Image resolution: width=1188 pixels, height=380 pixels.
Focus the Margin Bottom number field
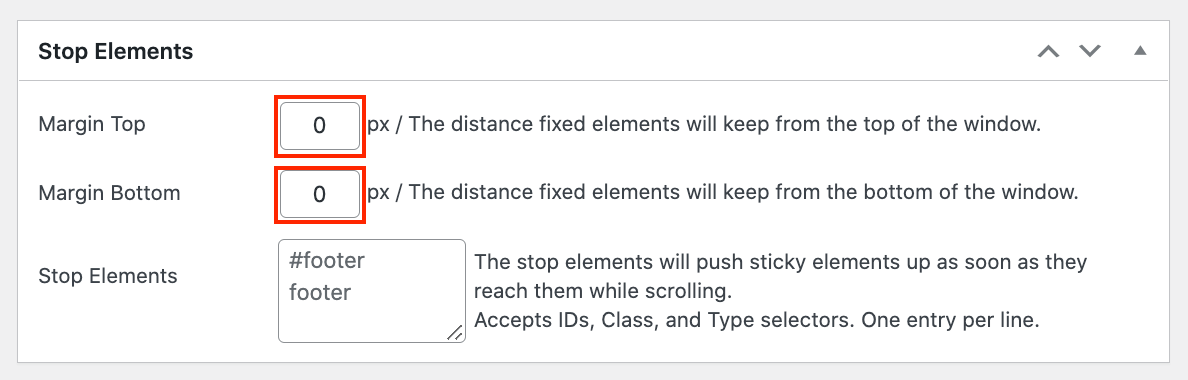pos(320,195)
